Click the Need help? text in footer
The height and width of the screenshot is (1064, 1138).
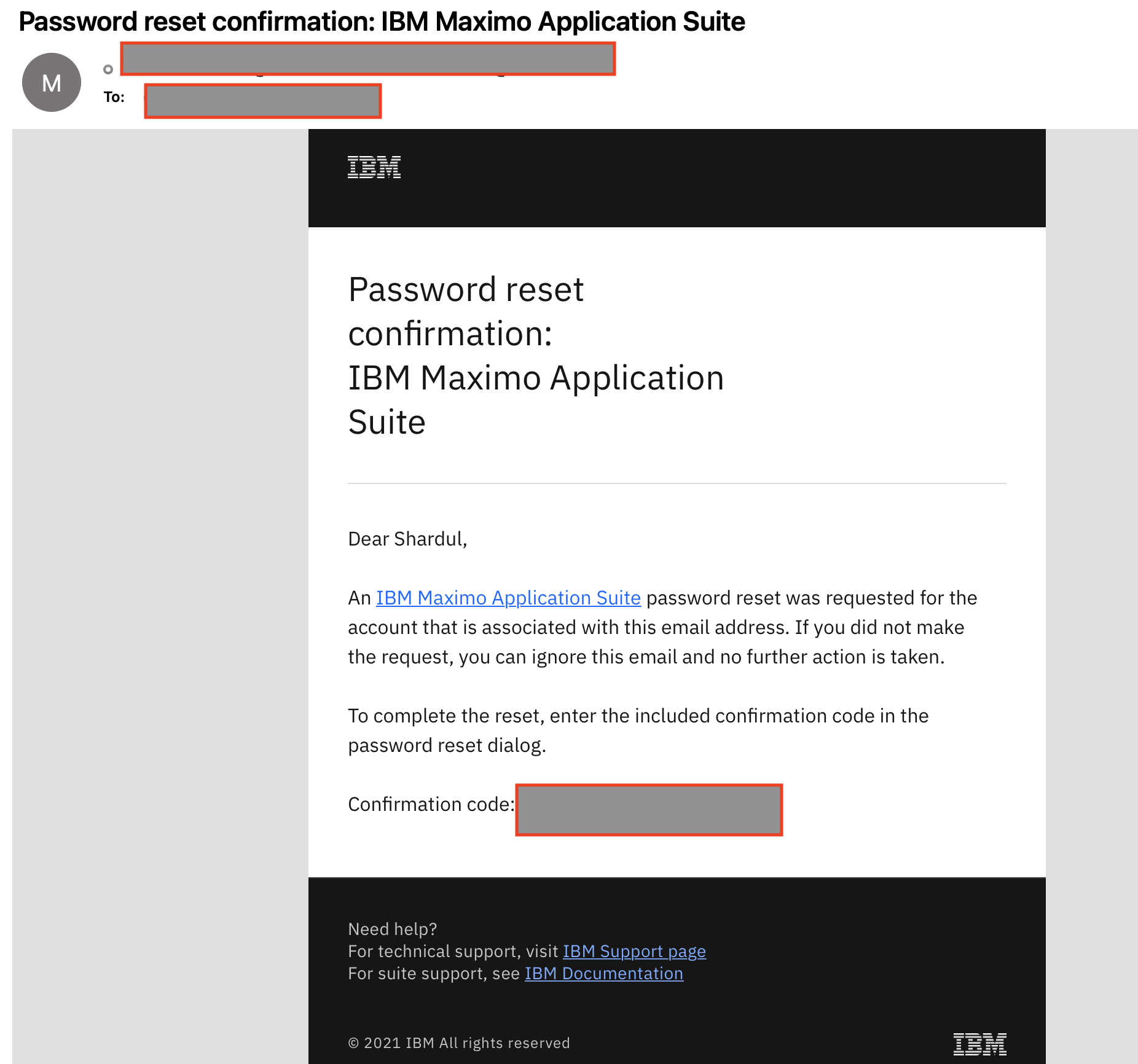(392, 929)
